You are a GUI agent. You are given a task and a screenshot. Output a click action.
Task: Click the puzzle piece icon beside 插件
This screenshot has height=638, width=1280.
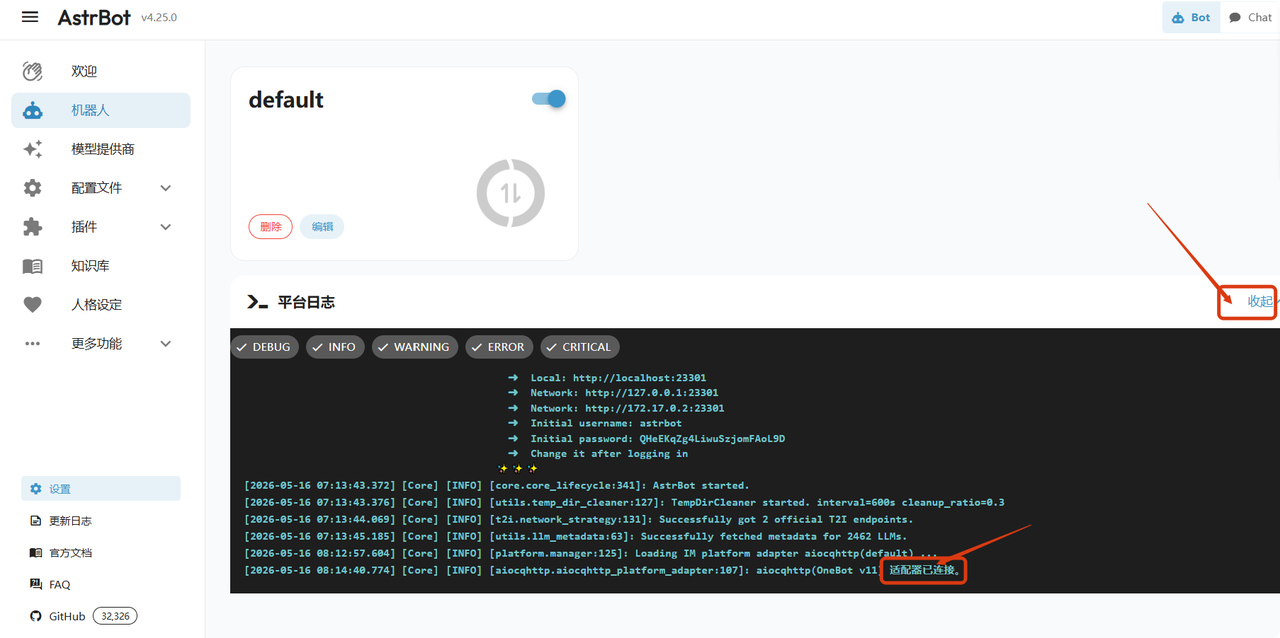pyautogui.click(x=33, y=227)
